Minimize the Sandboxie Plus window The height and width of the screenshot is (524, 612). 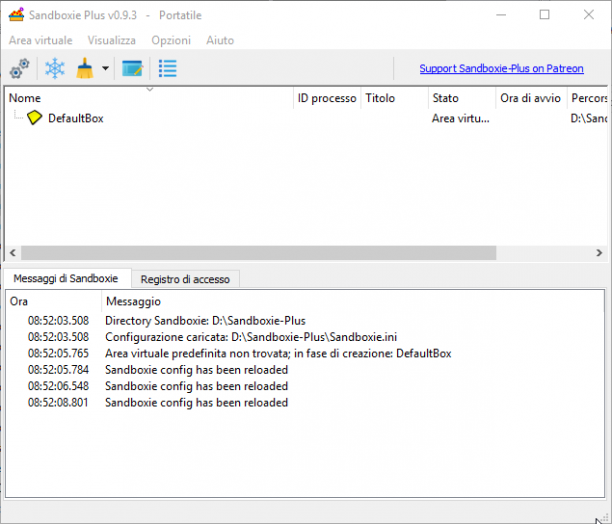click(501, 15)
